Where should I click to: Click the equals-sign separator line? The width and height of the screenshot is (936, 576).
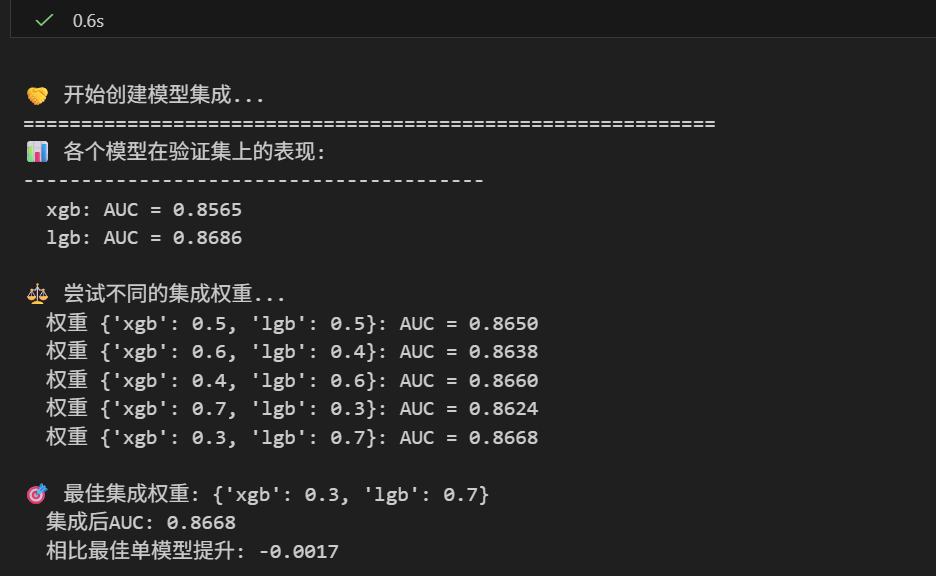(370, 124)
